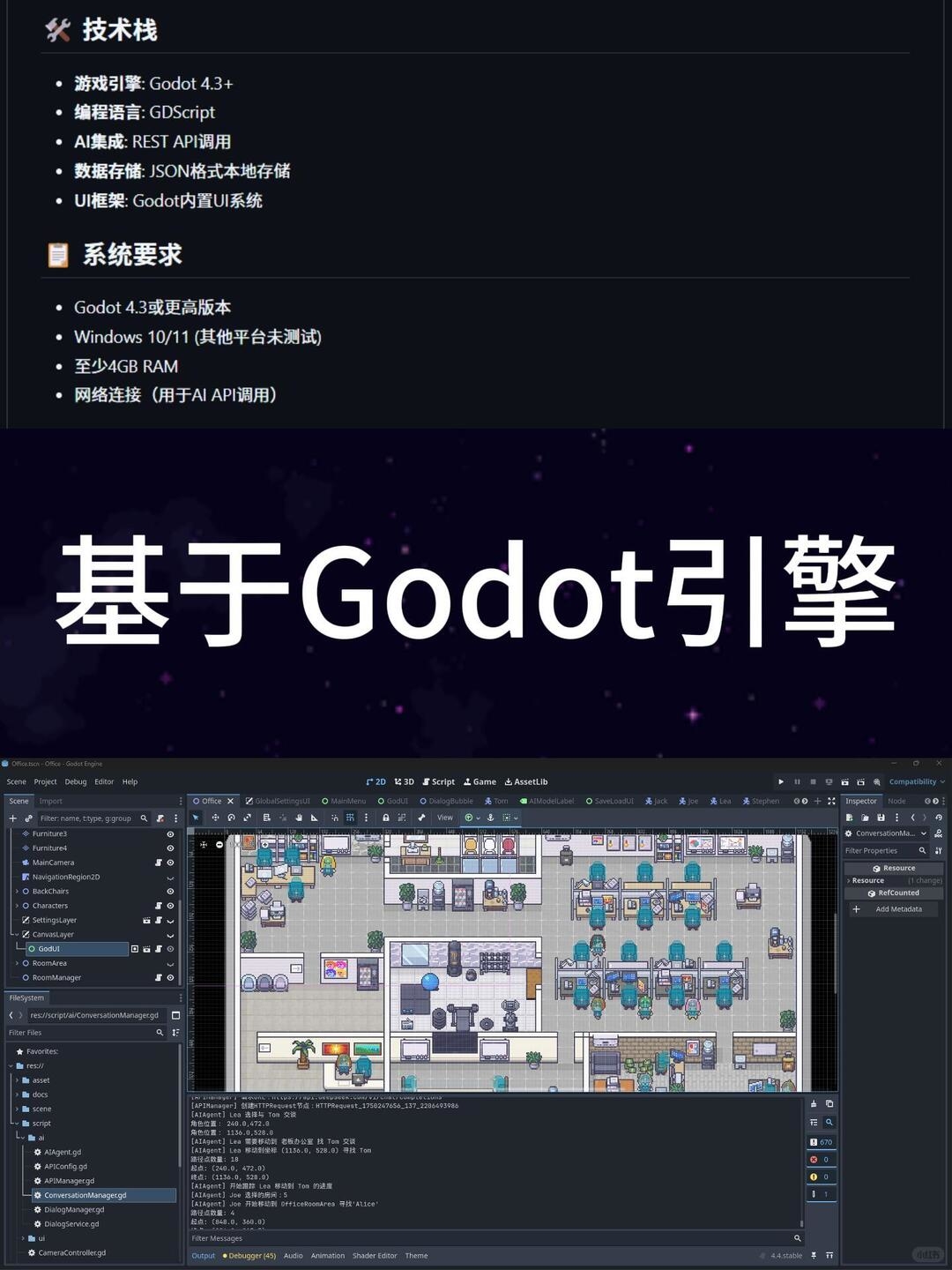This screenshot has height=1270, width=952.
Task: Activate the Ruler Mode tool
Action: point(315,818)
